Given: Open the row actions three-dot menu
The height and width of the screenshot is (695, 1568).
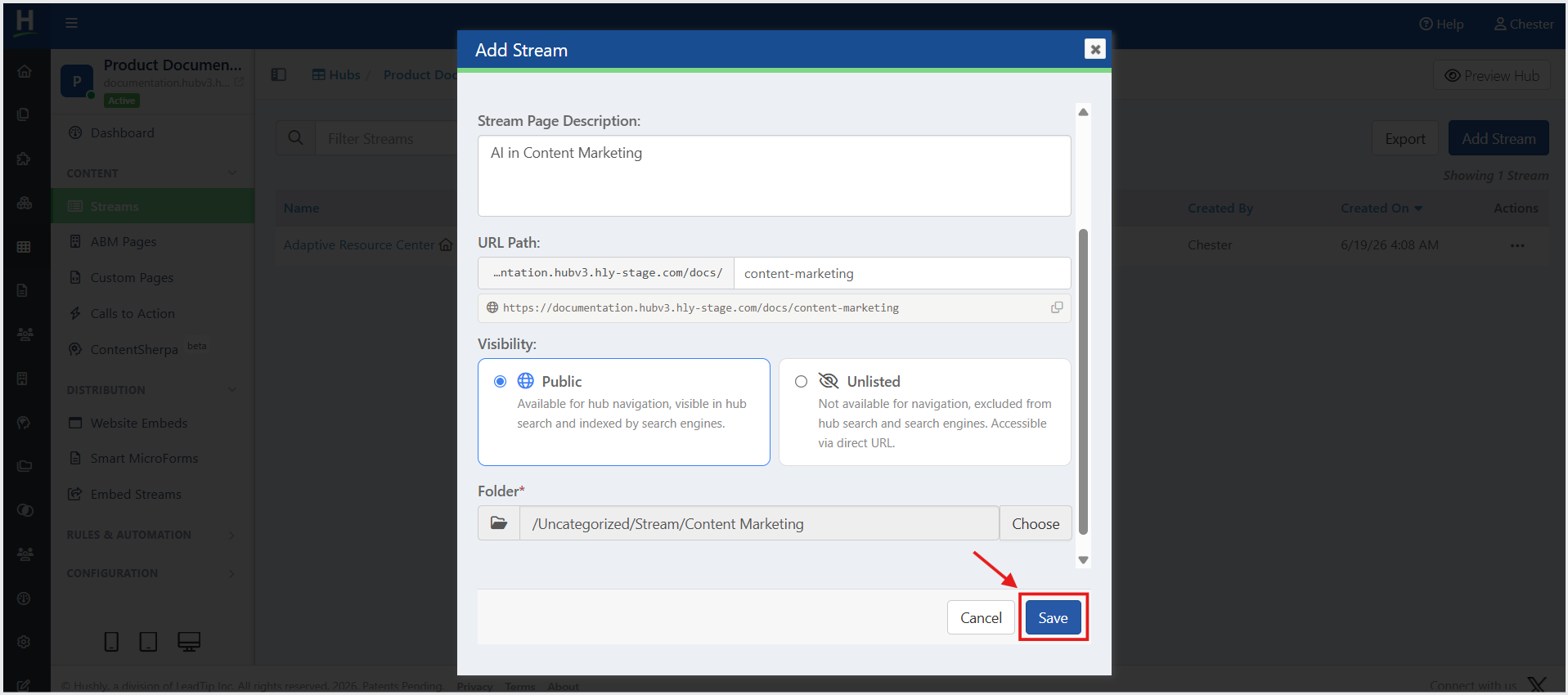Looking at the screenshot, I should [1517, 245].
